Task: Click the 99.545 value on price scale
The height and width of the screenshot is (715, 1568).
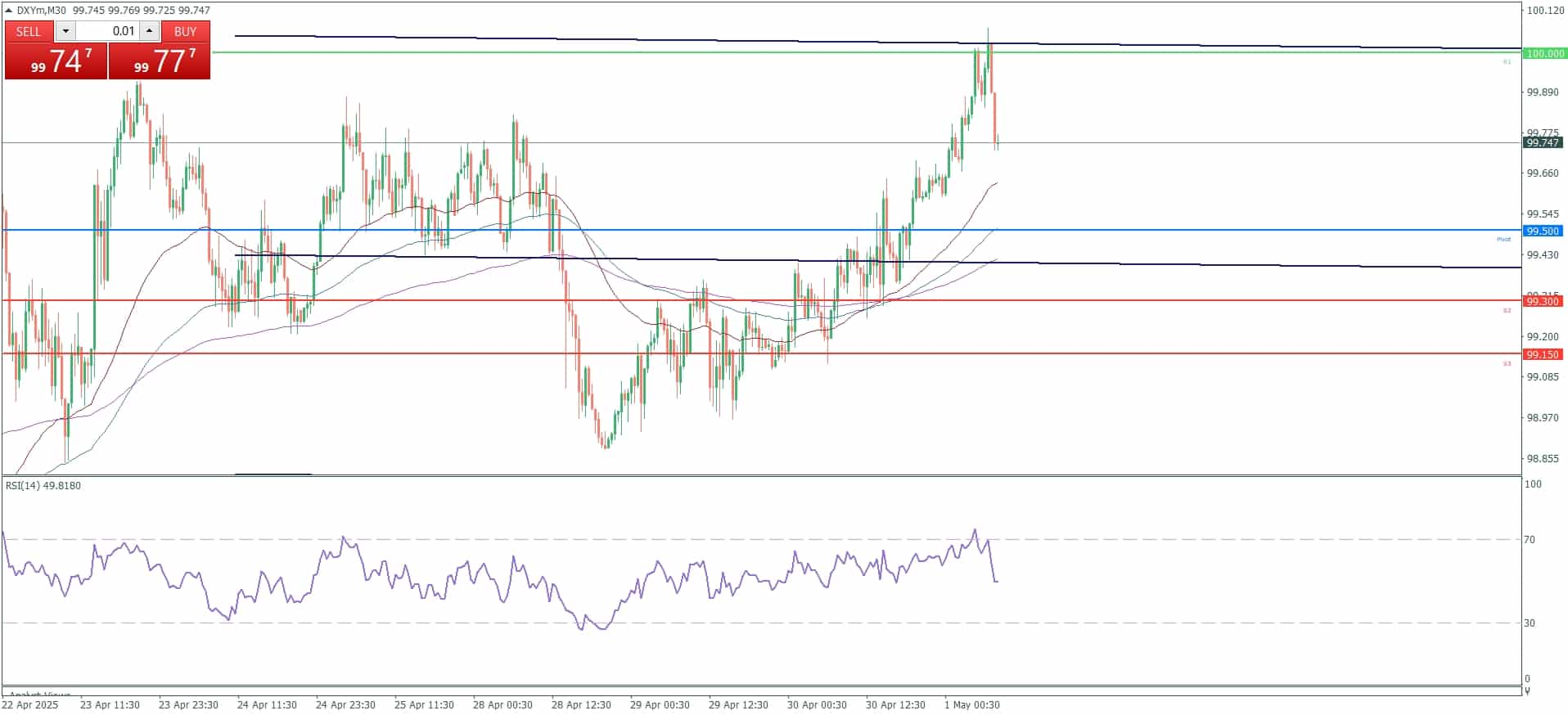Action: 1543,214
